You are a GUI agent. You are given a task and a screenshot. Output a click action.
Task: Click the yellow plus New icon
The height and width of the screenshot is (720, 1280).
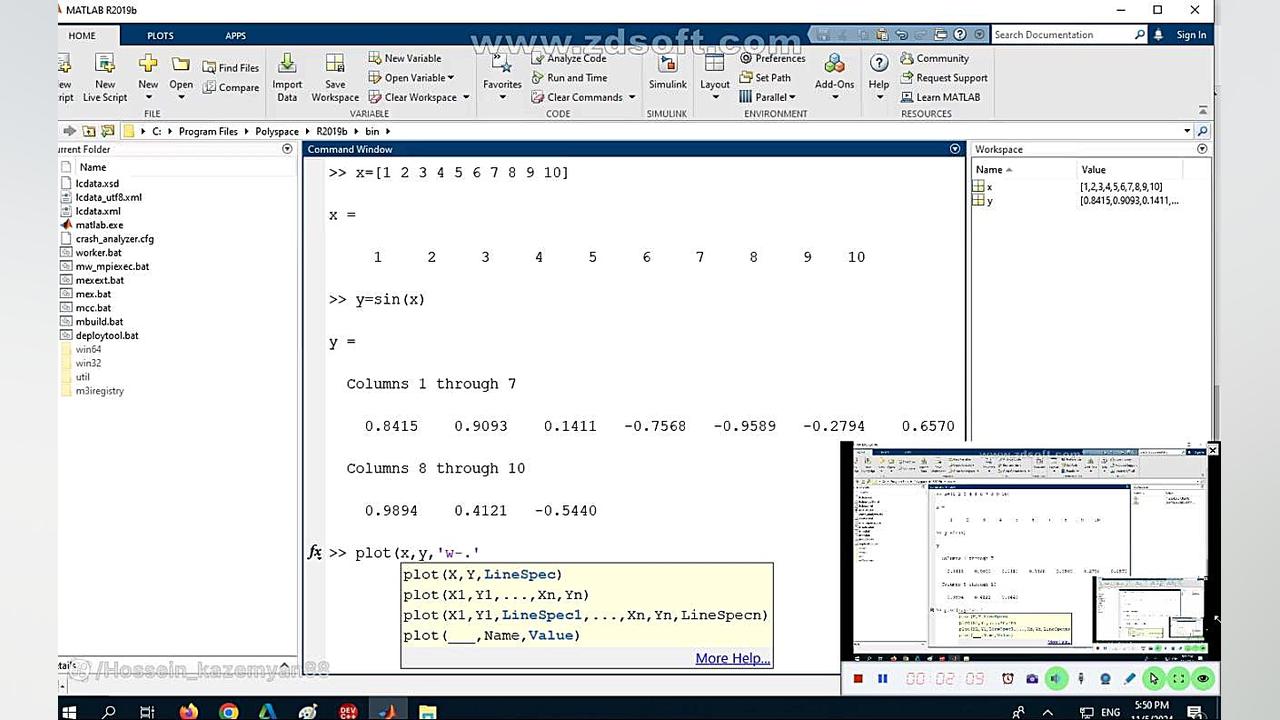[x=148, y=64]
